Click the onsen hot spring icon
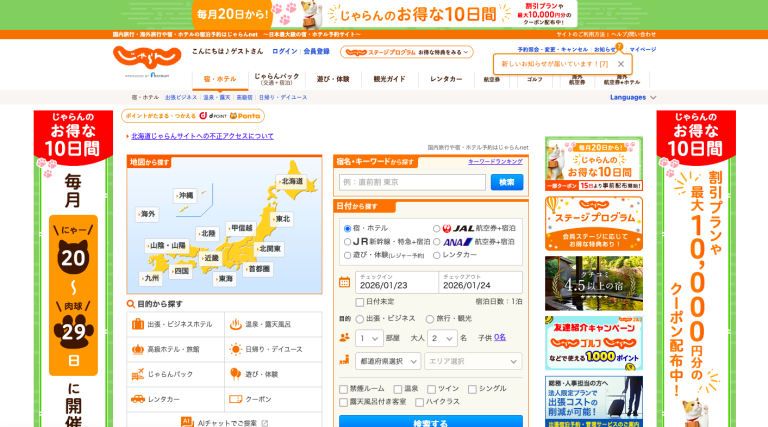 coord(236,324)
